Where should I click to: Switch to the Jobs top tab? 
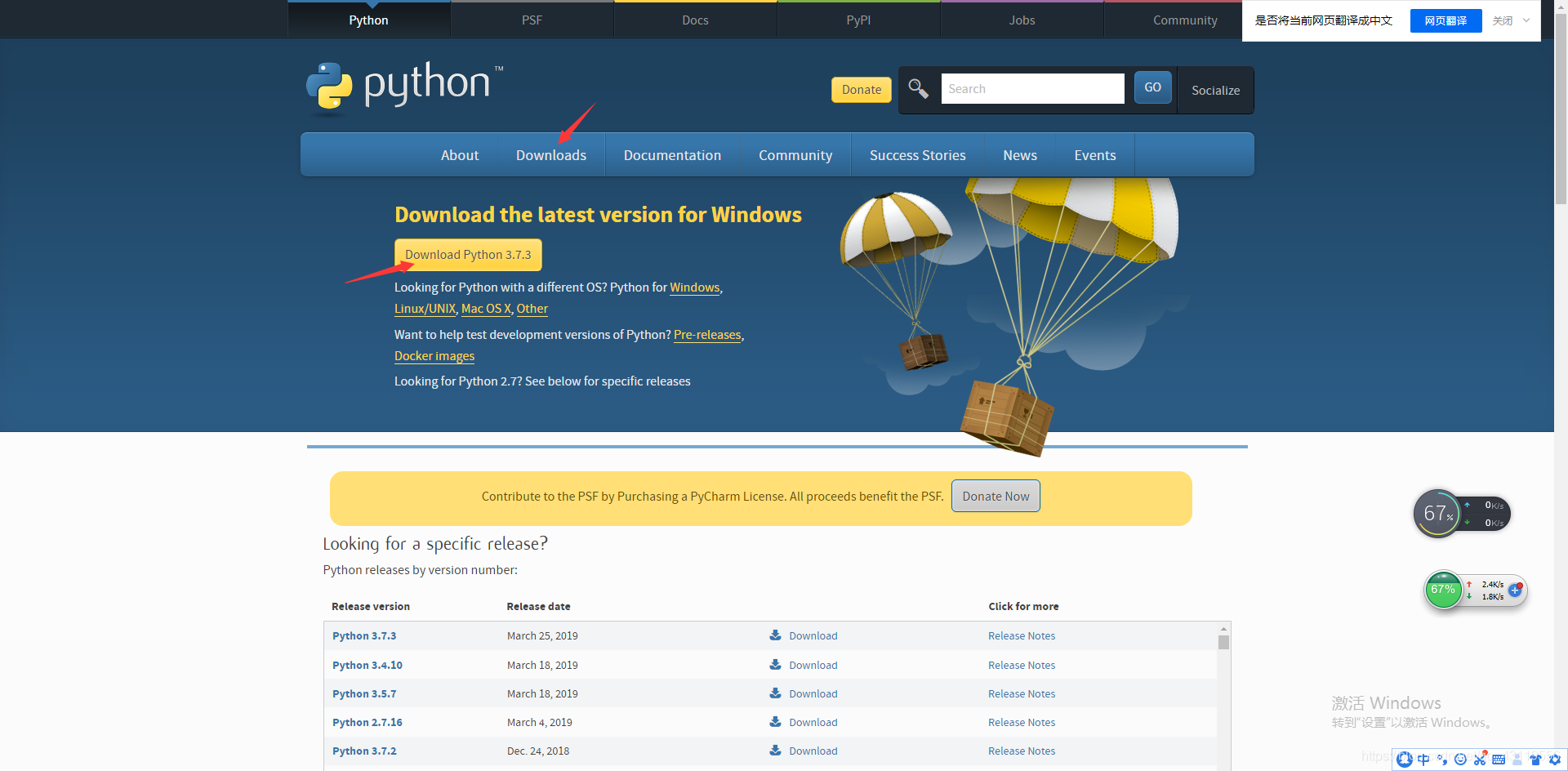click(1022, 20)
